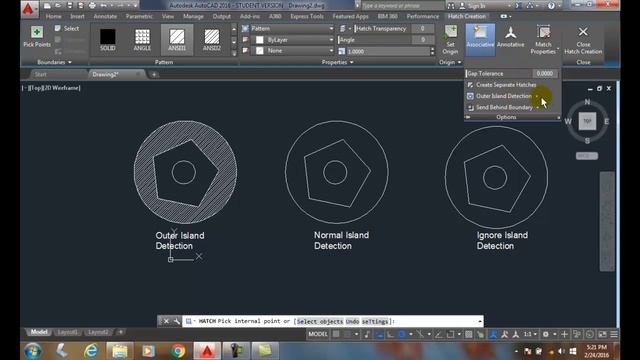Click the command line customize wrench icon
Viewport: 640px width, 360px height.
(x=176, y=321)
